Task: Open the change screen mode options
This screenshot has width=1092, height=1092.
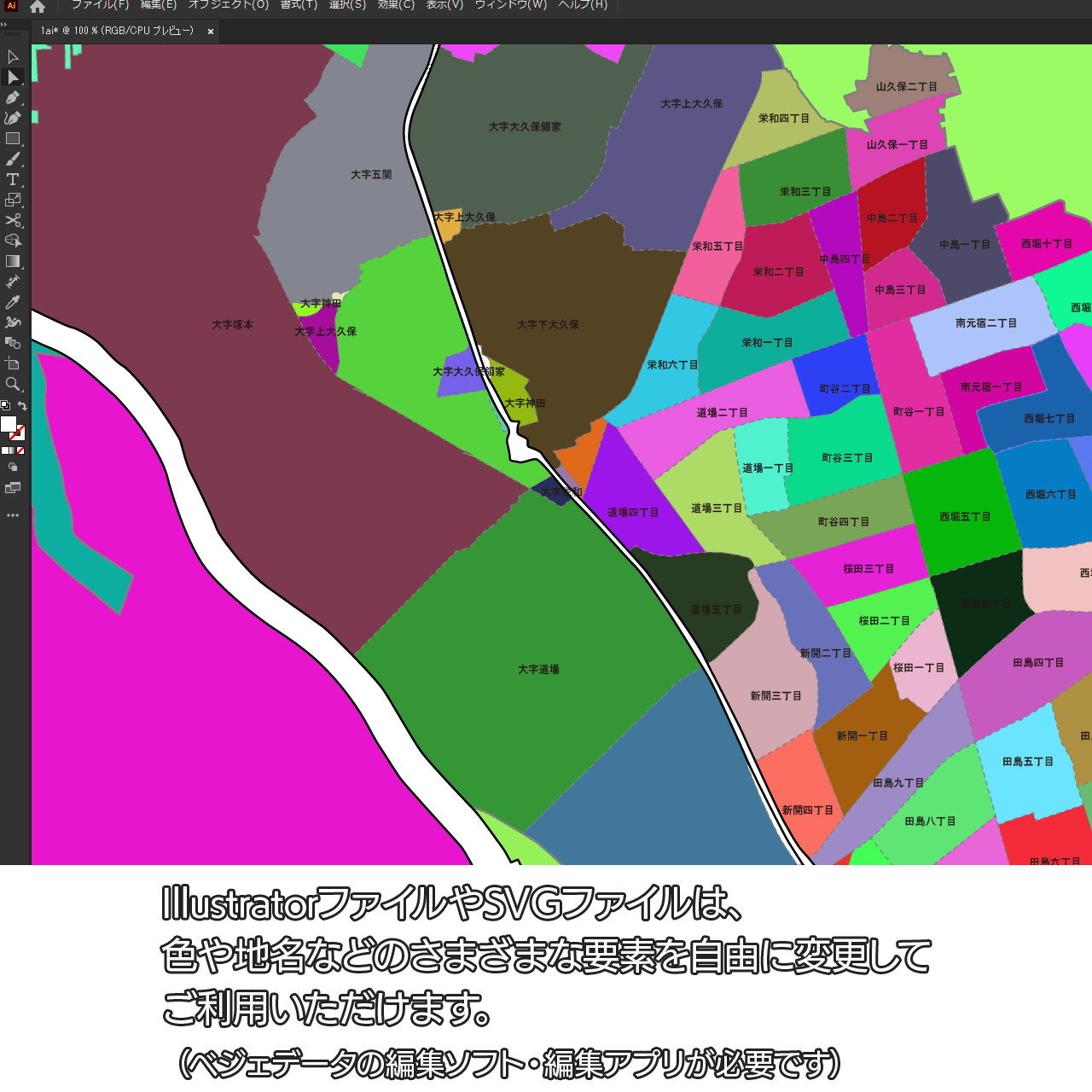Action: point(13,489)
